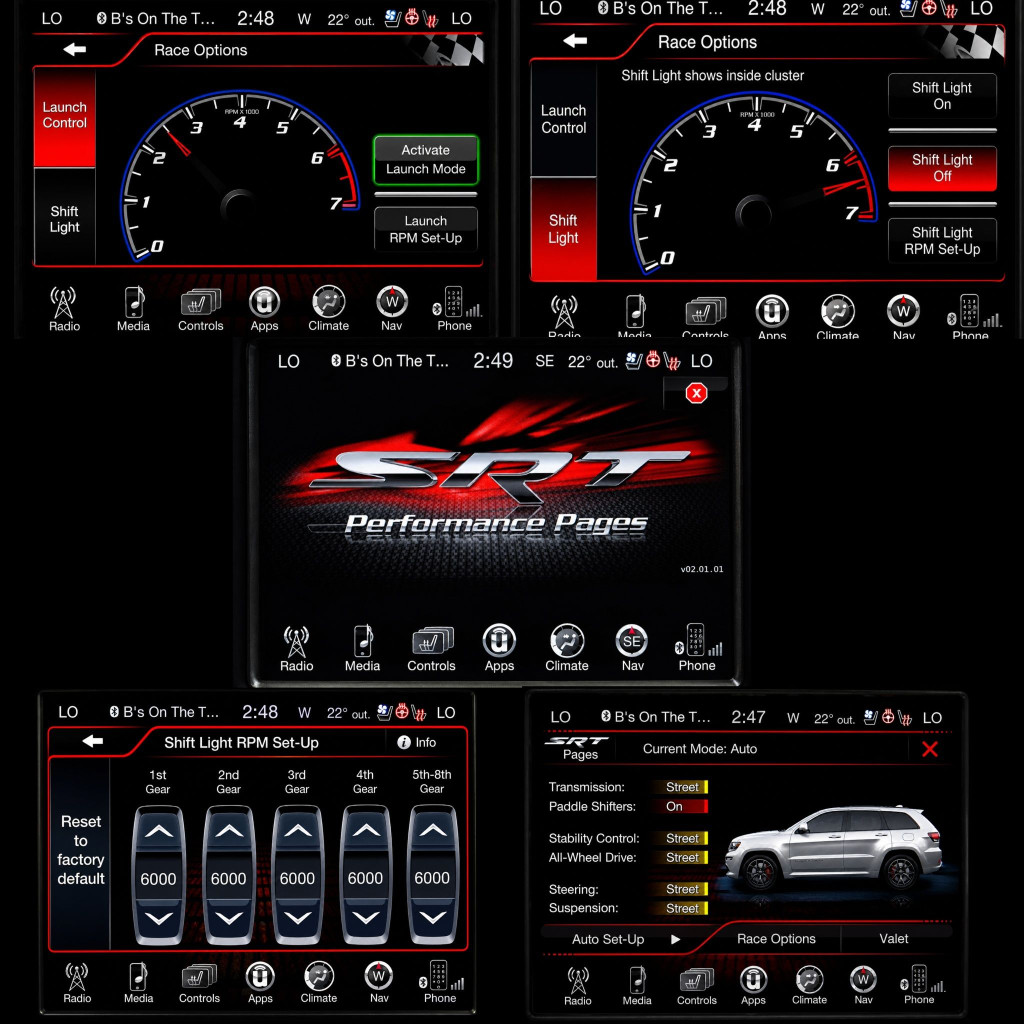Increase 4th Gear shift RPM
This screenshot has height=1024, width=1024.
tap(366, 832)
